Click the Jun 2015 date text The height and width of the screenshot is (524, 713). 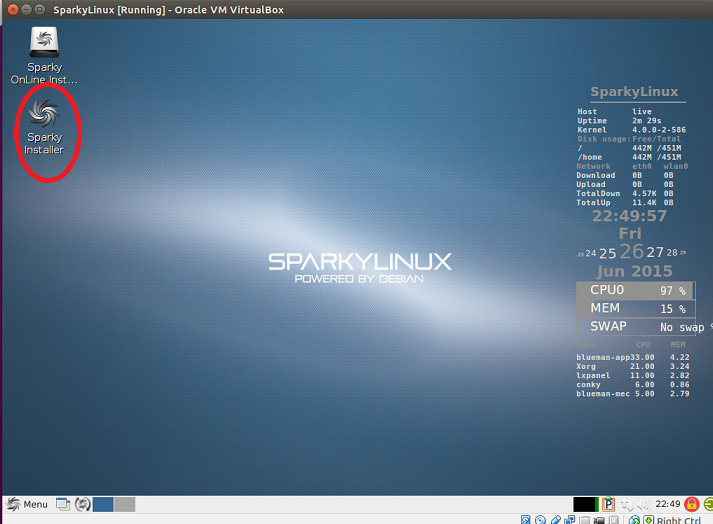(x=635, y=271)
